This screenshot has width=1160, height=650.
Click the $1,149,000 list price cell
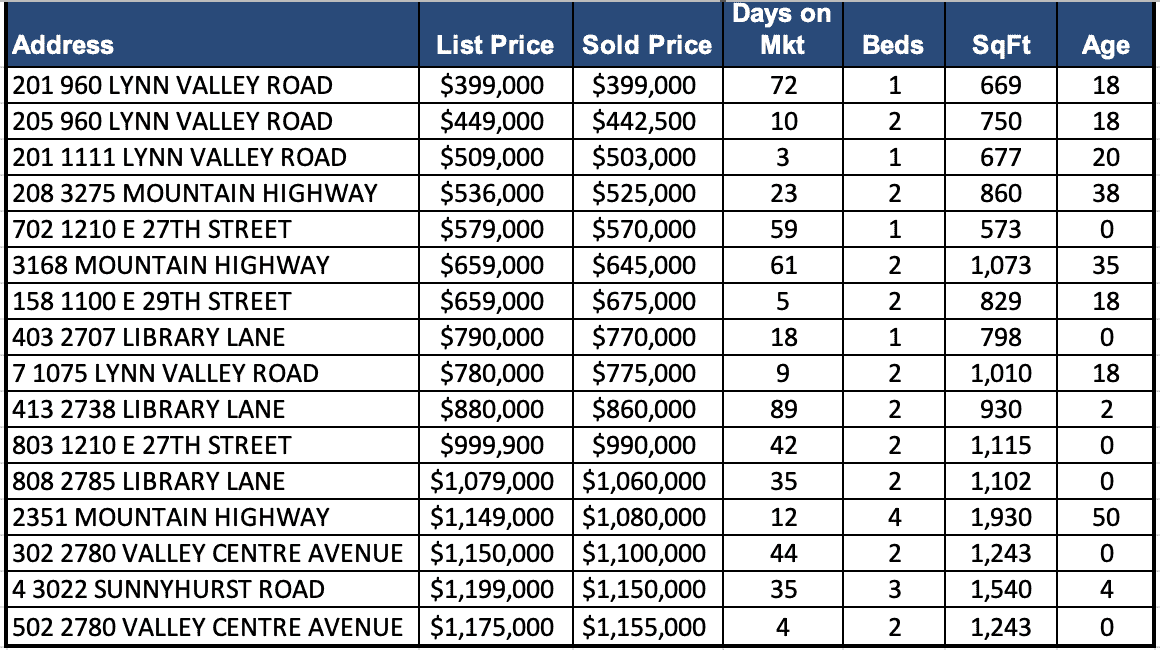pyautogui.click(x=492, y=517)
